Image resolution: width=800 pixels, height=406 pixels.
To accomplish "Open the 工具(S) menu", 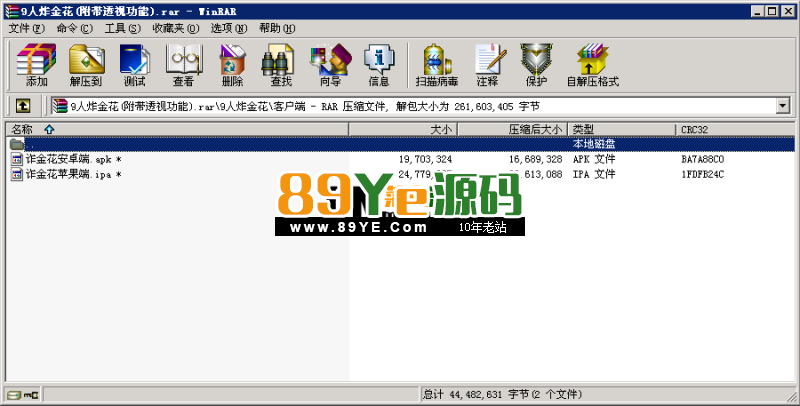I will [122, 29].
